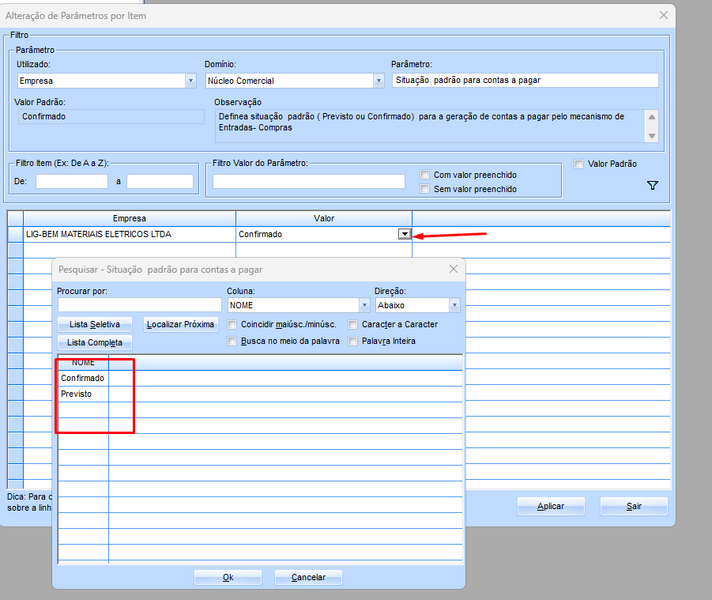Click the Filtro Item De field
This screenshot has height=600, width=712.
72,181
